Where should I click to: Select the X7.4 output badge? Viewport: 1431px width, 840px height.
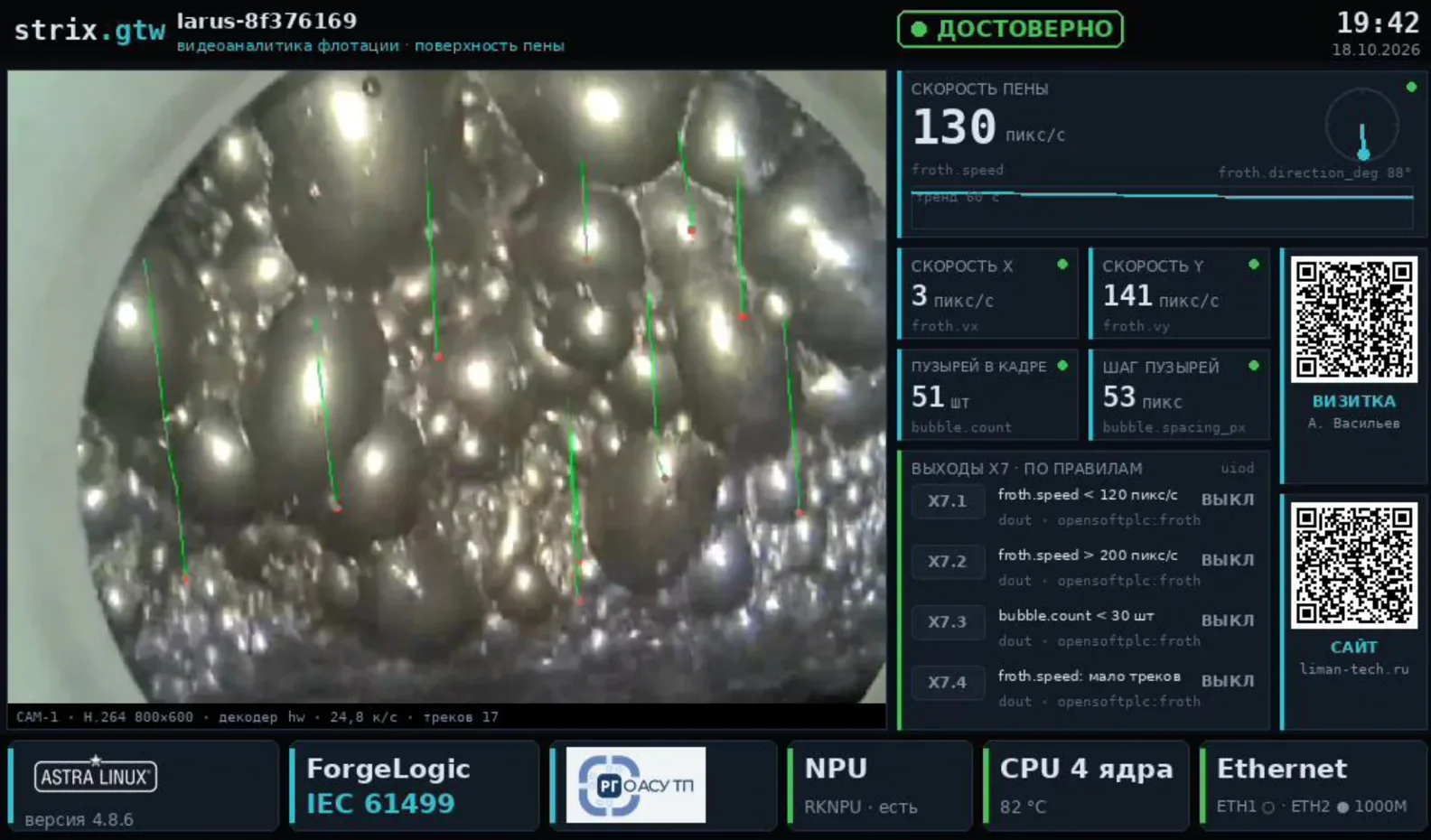(x=947, y=683)
